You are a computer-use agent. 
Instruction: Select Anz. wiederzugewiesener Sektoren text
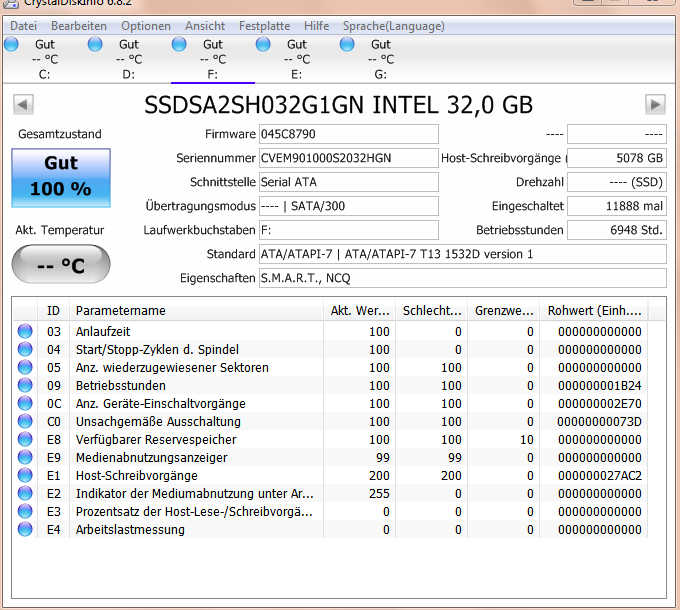click(172, 368)
